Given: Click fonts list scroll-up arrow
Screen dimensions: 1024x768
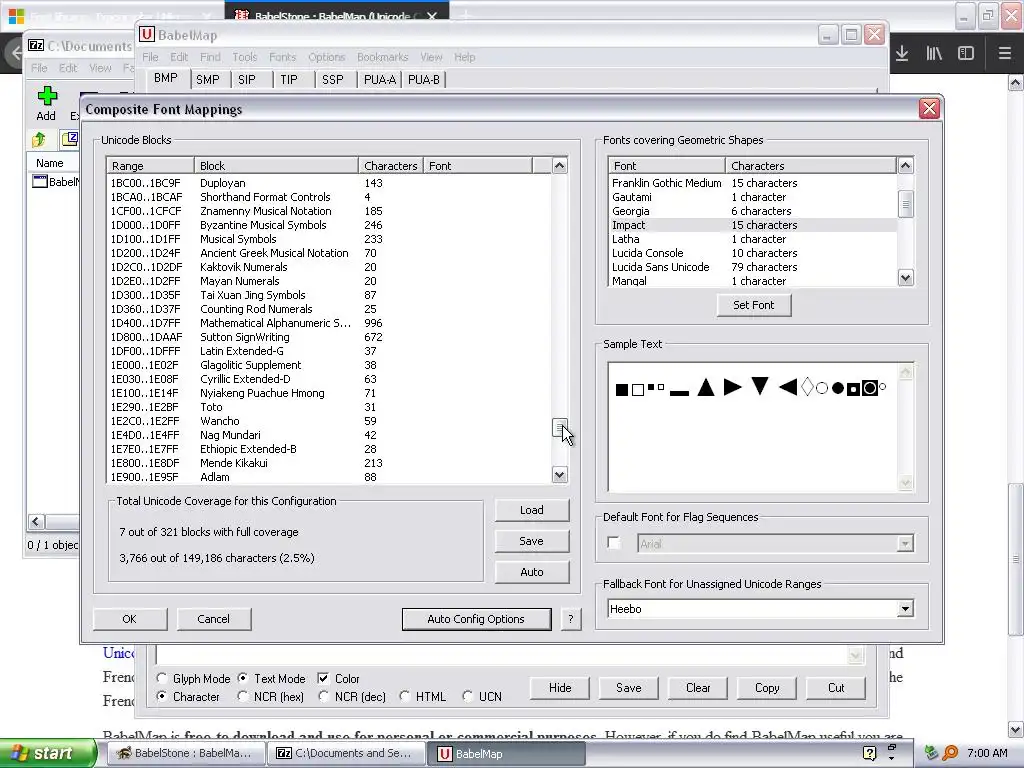Looking at the screenshot, I should pyautogui.click(x=905, y=166).
